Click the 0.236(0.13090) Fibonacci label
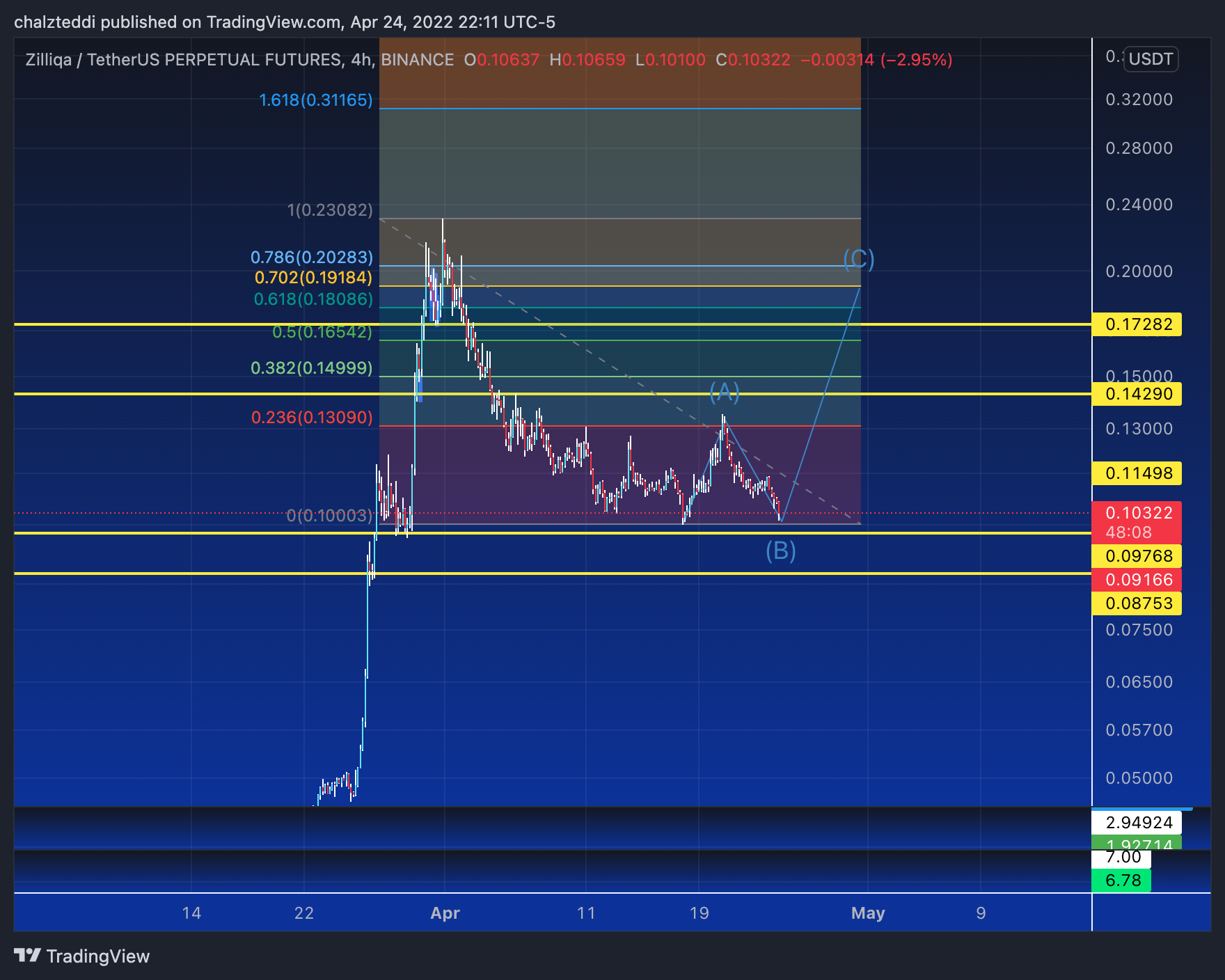 312,417
